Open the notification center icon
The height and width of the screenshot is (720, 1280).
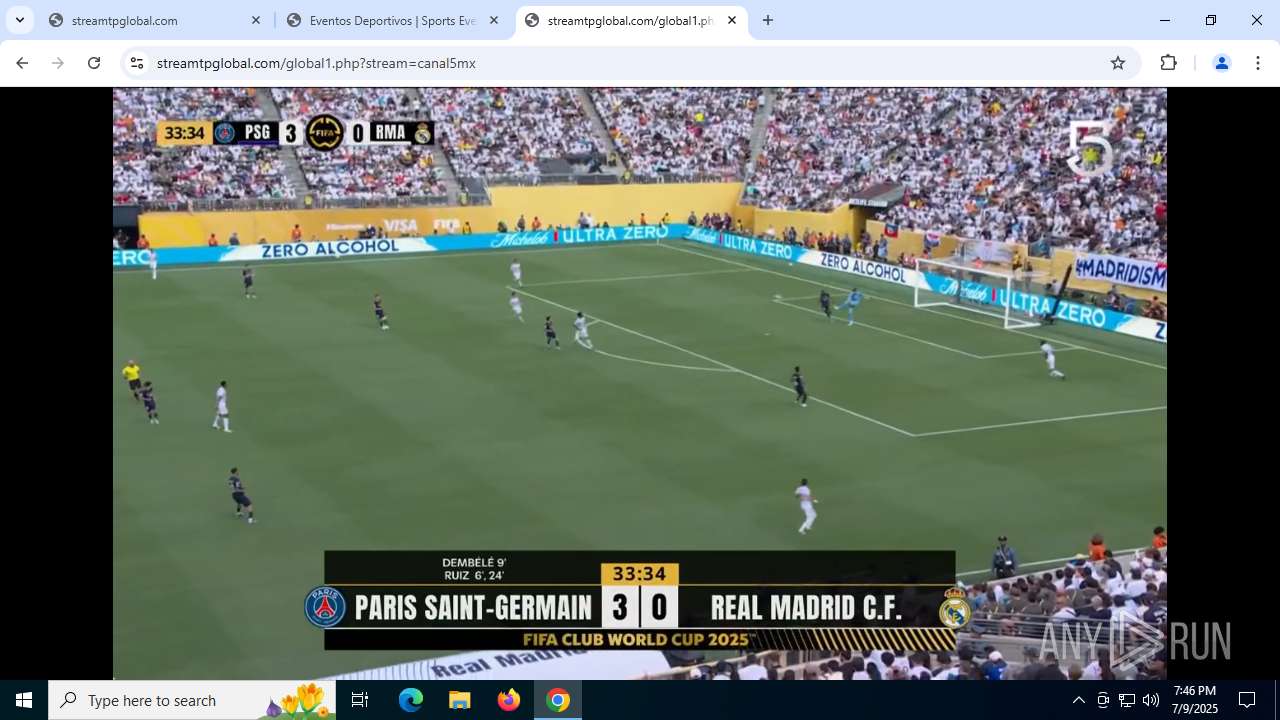[x=1247, y=700]
